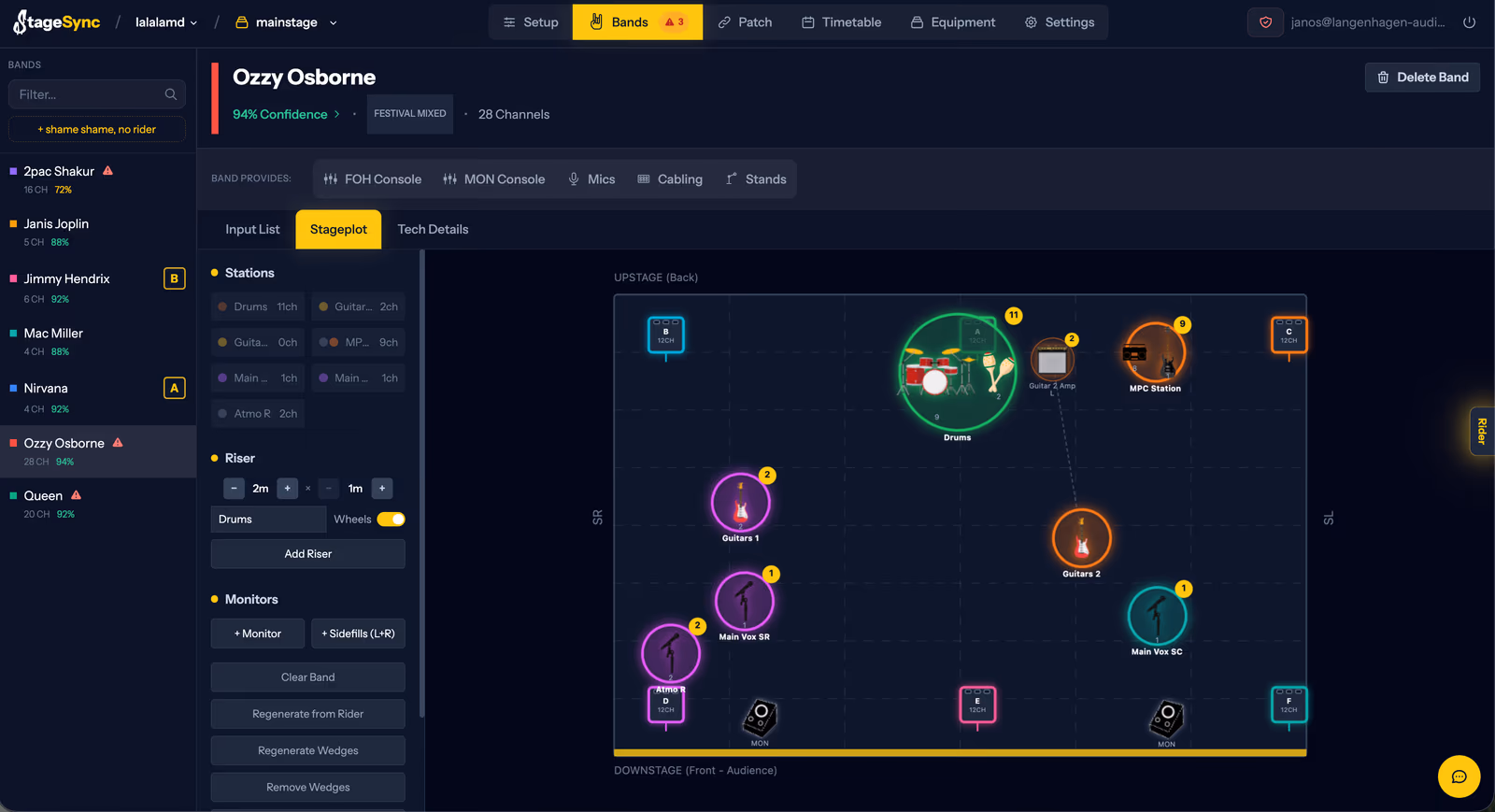This screenshot has width=1495, height=812.
Task: Click warning icon next to Queen
Action: click(77, 495)
